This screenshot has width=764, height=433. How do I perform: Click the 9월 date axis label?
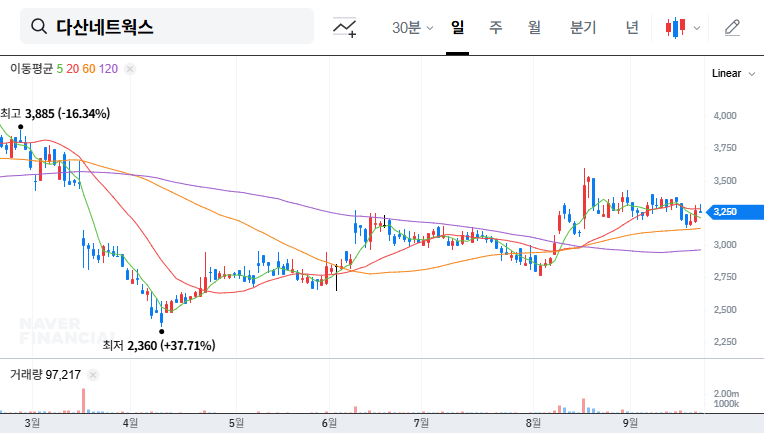tap(630, 423)
